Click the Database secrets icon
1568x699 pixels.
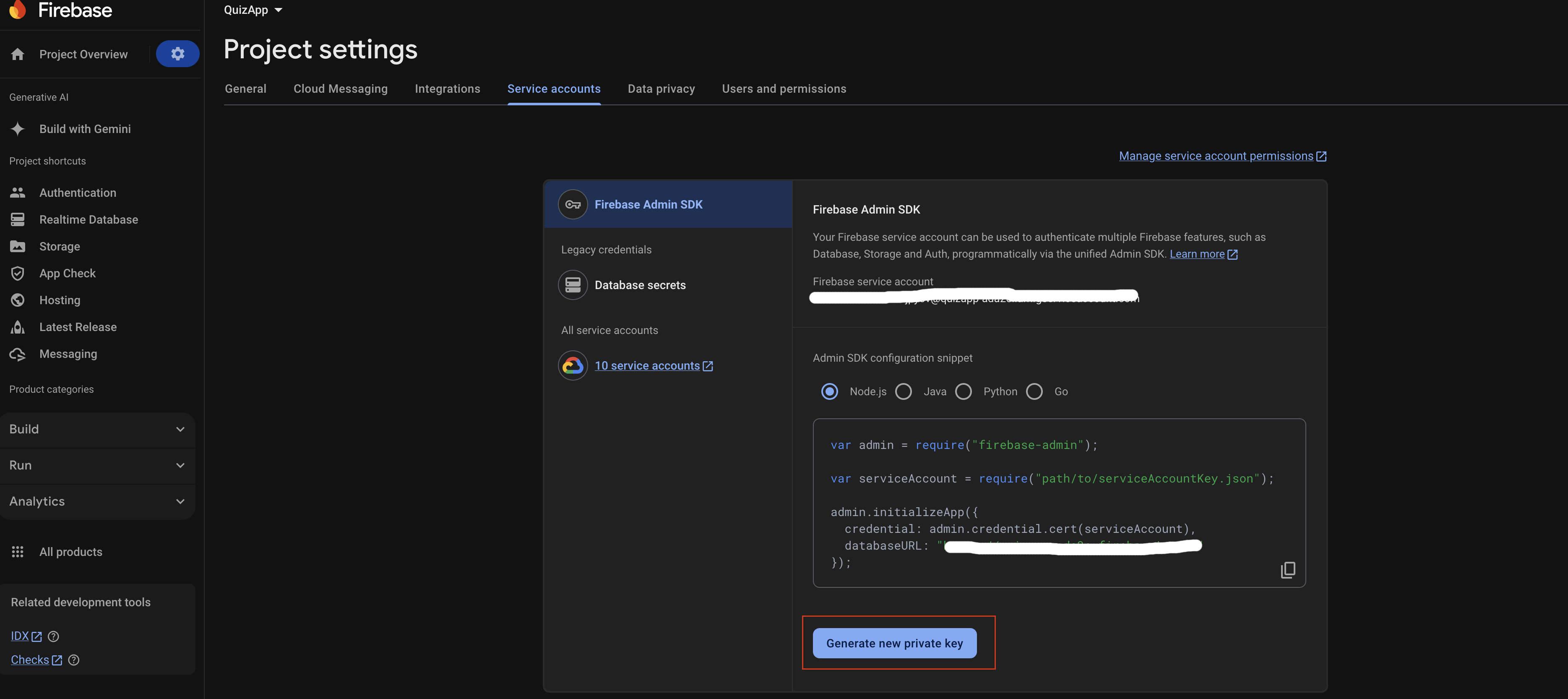(572, 285)
